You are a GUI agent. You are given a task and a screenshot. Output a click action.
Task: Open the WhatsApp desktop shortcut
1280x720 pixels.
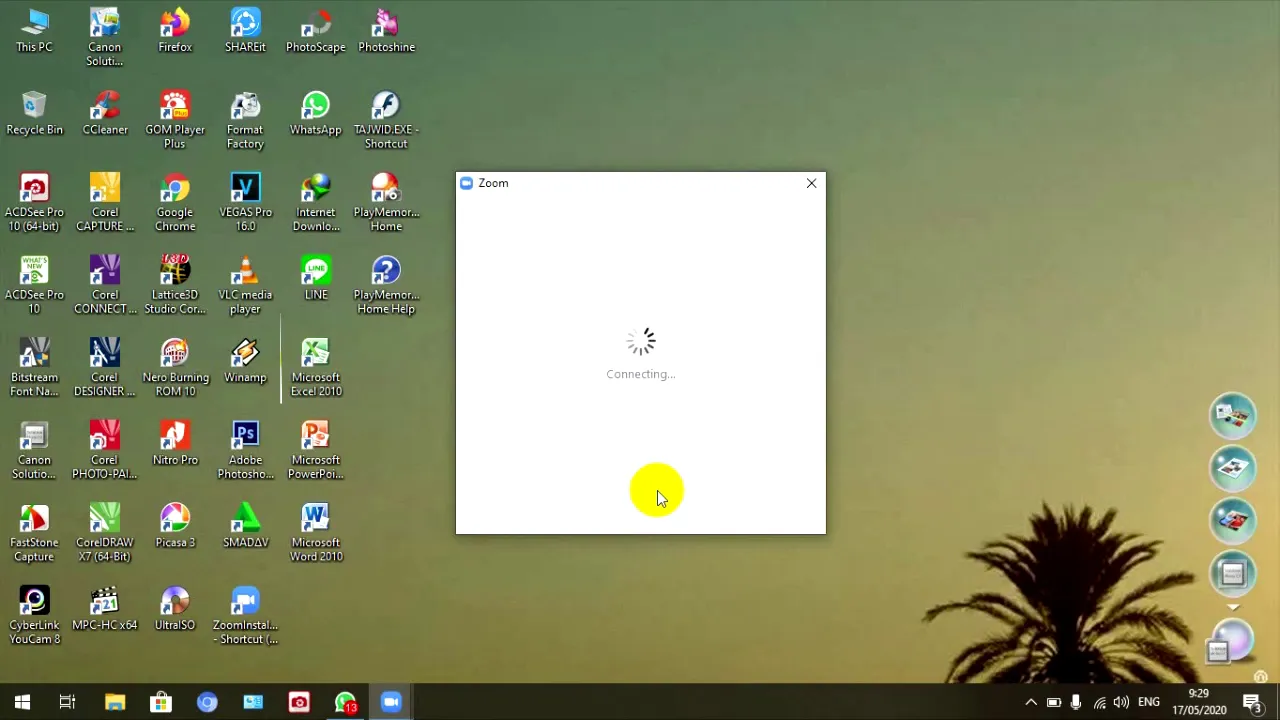tap(316, 113)
